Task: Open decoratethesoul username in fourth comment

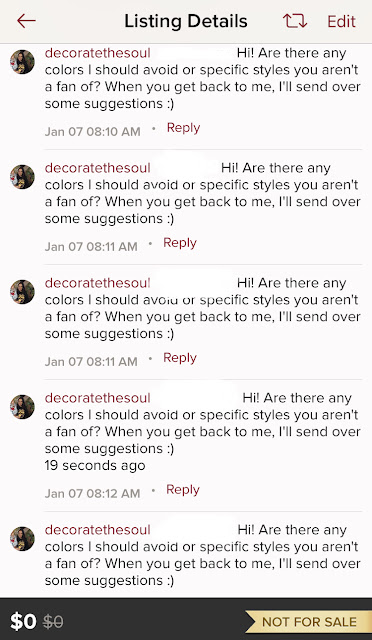Action: point(98,398)
